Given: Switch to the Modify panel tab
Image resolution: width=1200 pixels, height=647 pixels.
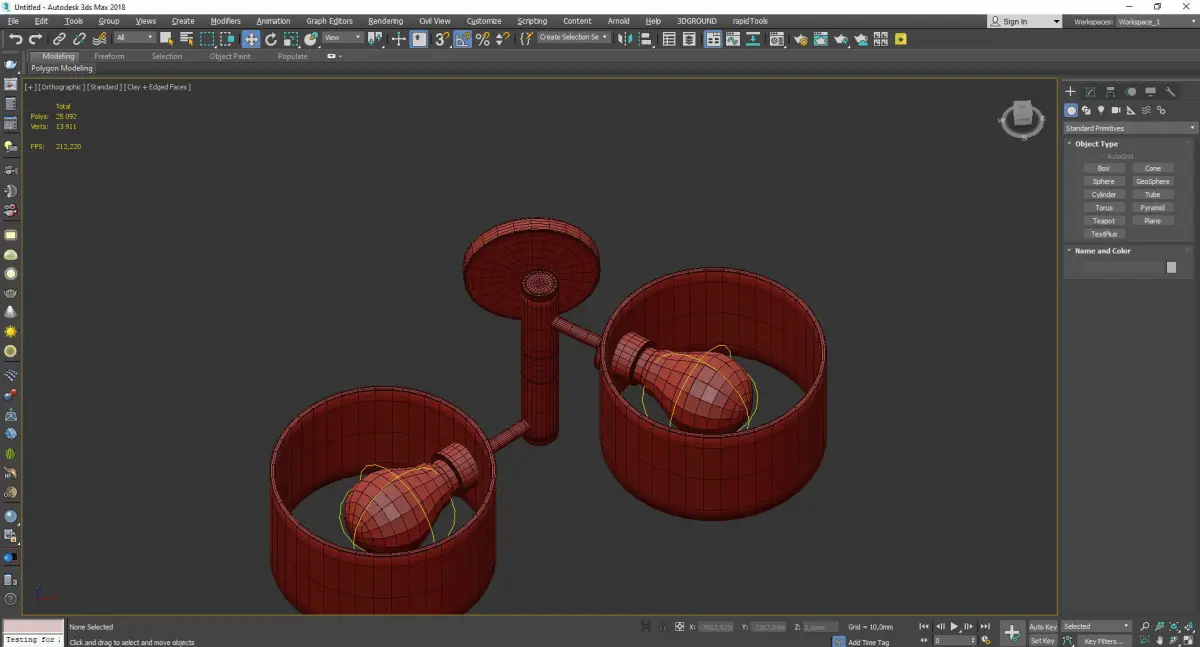Looking at the screenshot, I should pos(1090,92).
